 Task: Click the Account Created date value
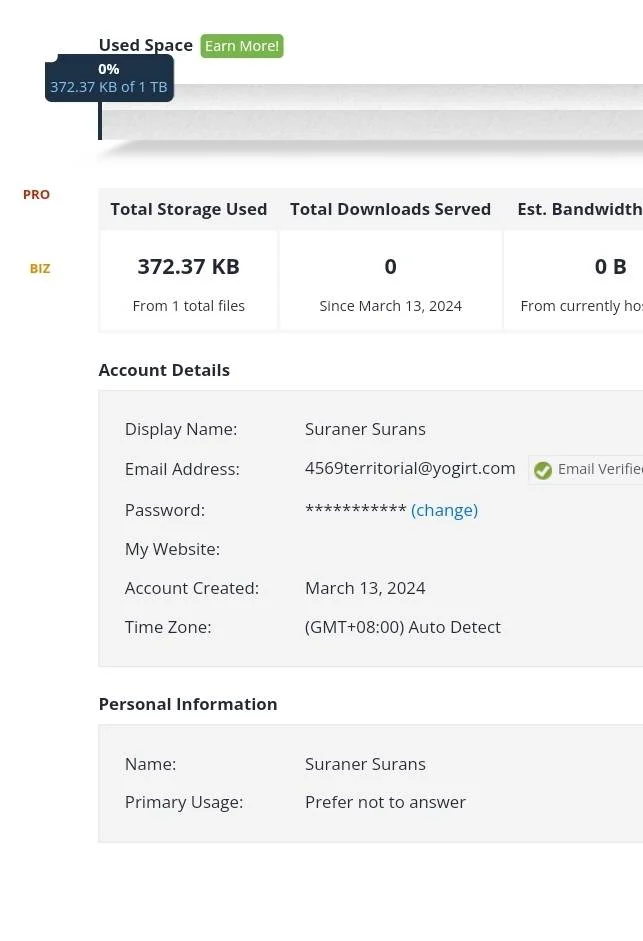click(365, 588)
